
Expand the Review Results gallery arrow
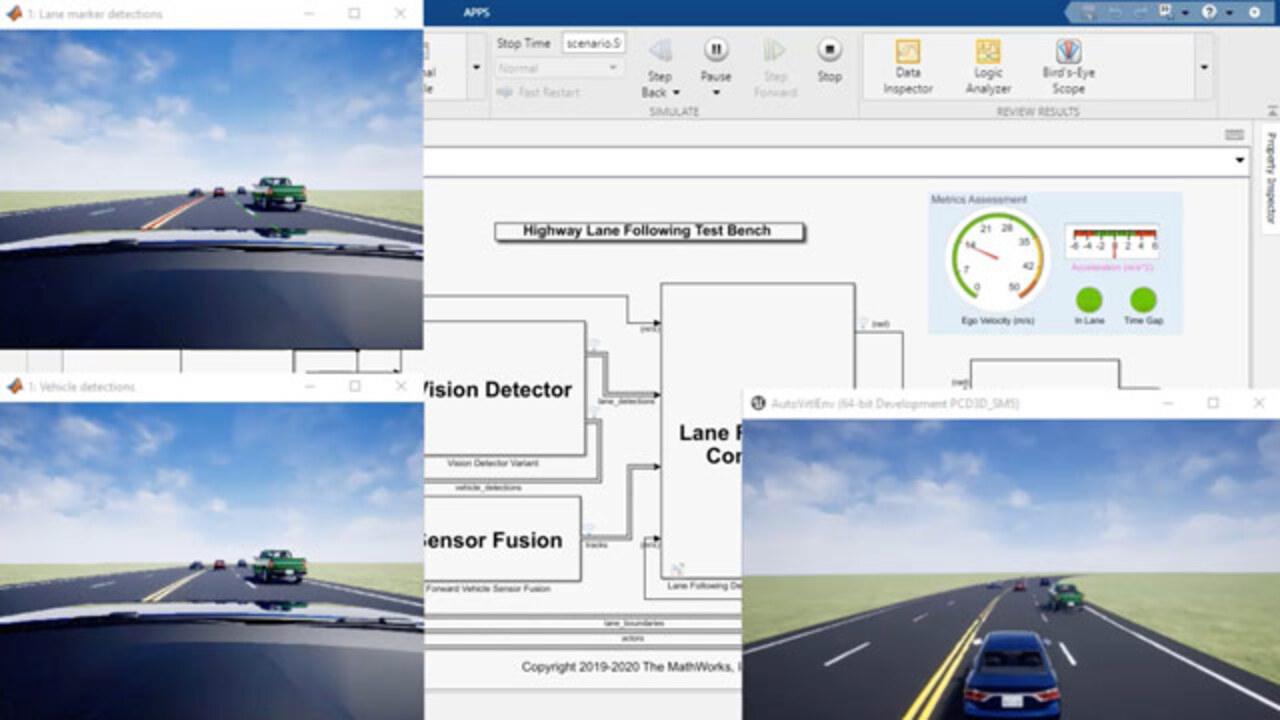(x=1203, y=67)
